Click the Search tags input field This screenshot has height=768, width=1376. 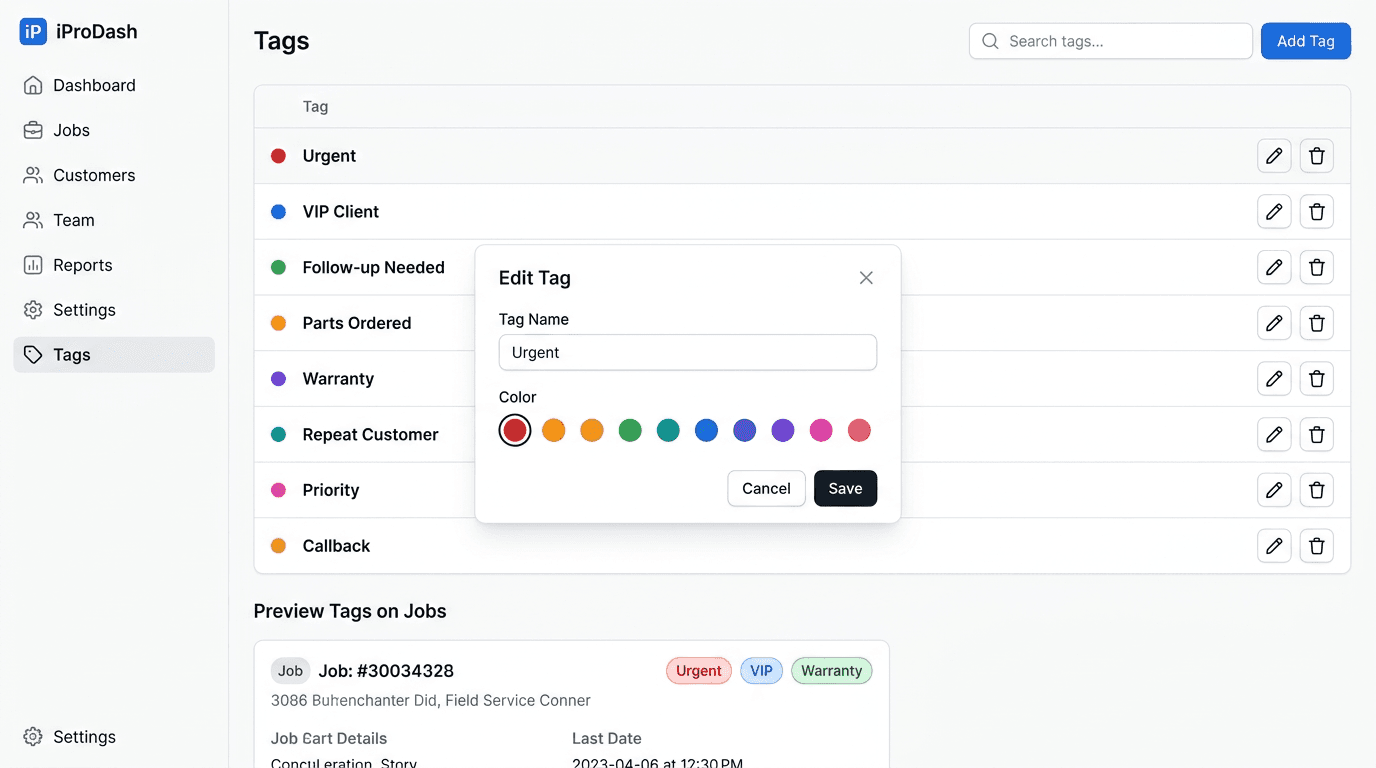point(1110,41)
